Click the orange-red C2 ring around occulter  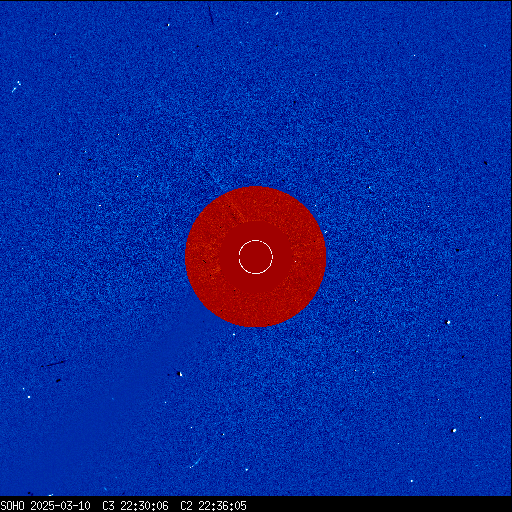tap(255, 257)
